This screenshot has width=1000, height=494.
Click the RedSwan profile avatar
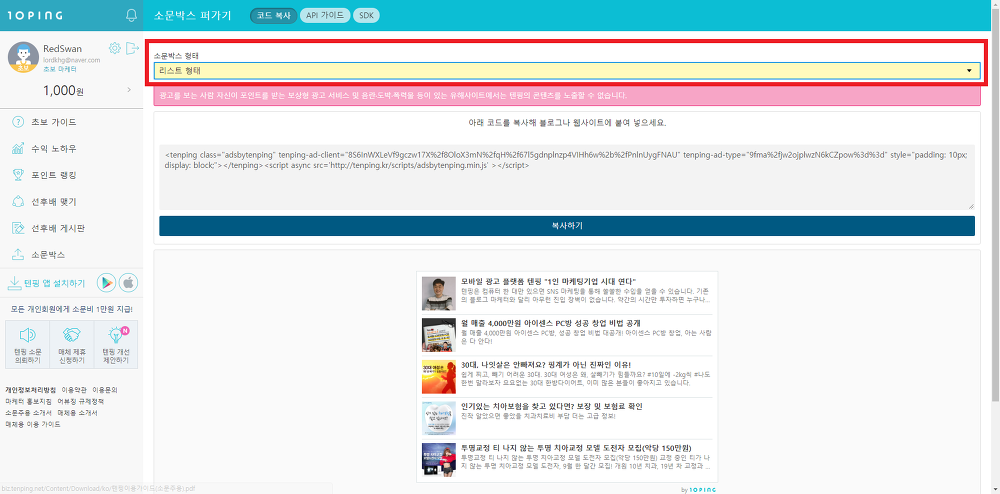click(x=24, y=57)
